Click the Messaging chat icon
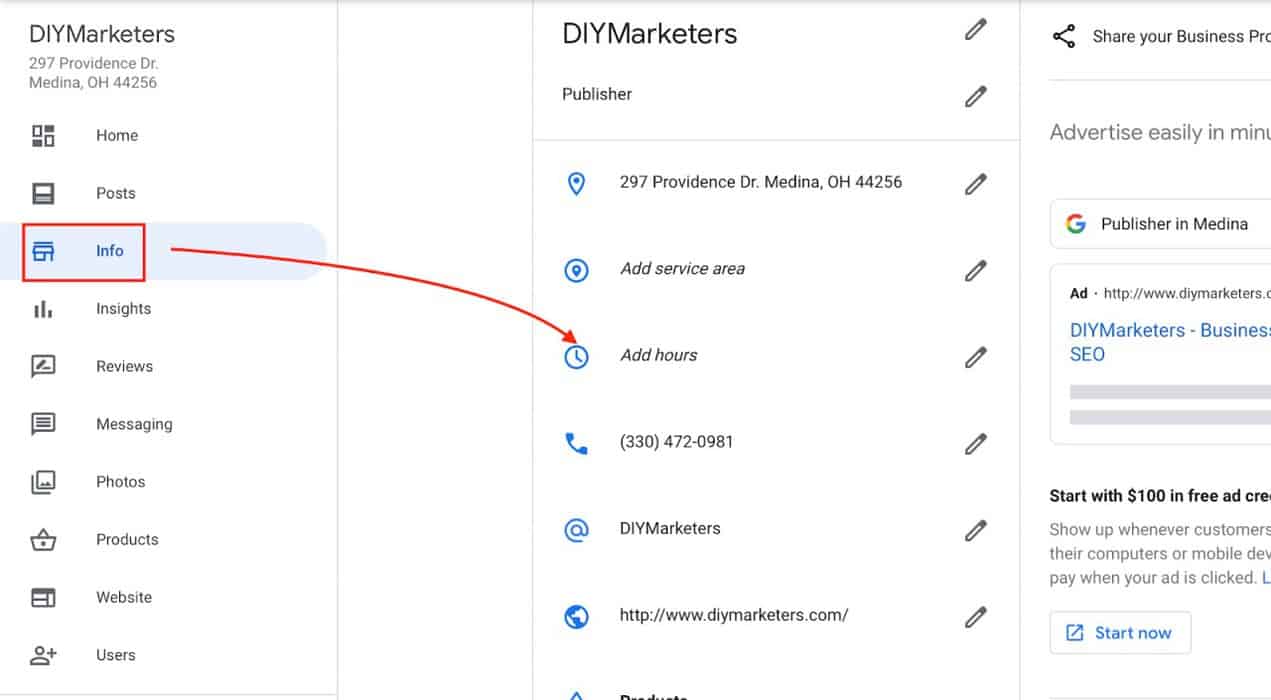1271x700 pixels. click(43, 424)
